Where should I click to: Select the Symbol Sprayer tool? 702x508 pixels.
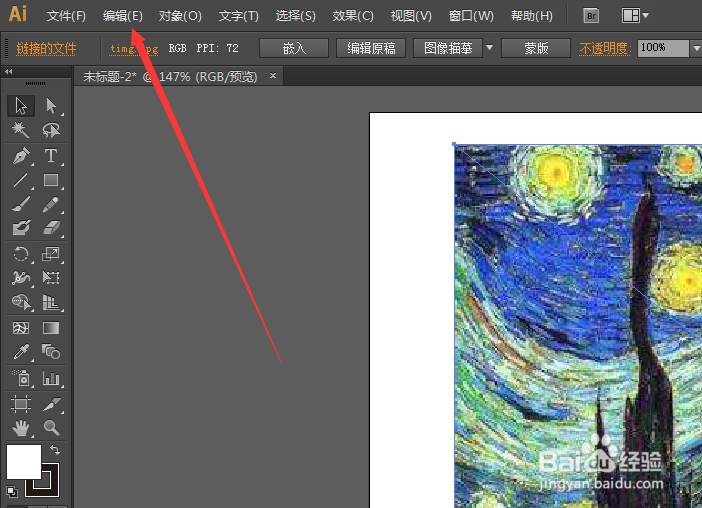coord(21,378)
